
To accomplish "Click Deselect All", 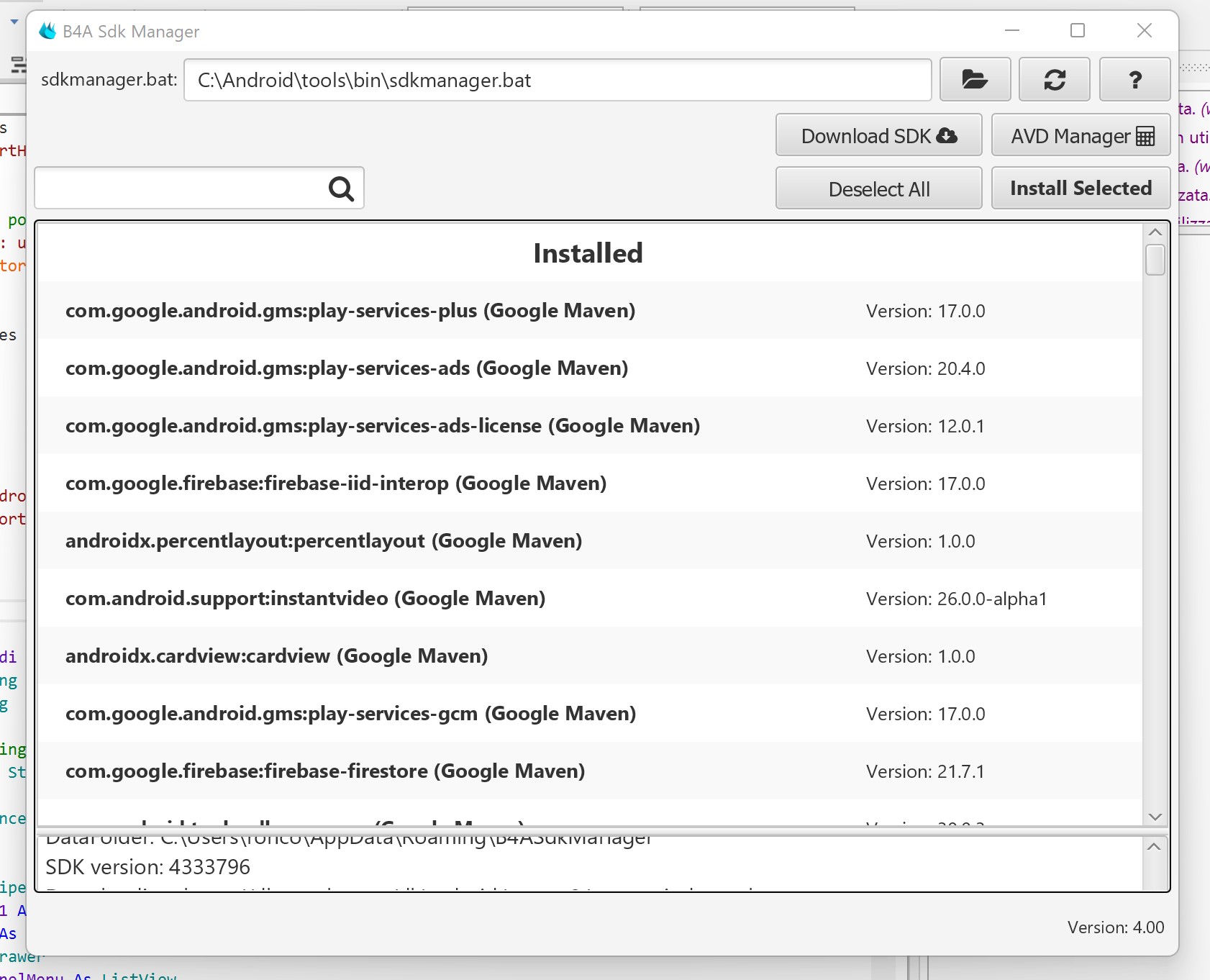I will point(878,189).
